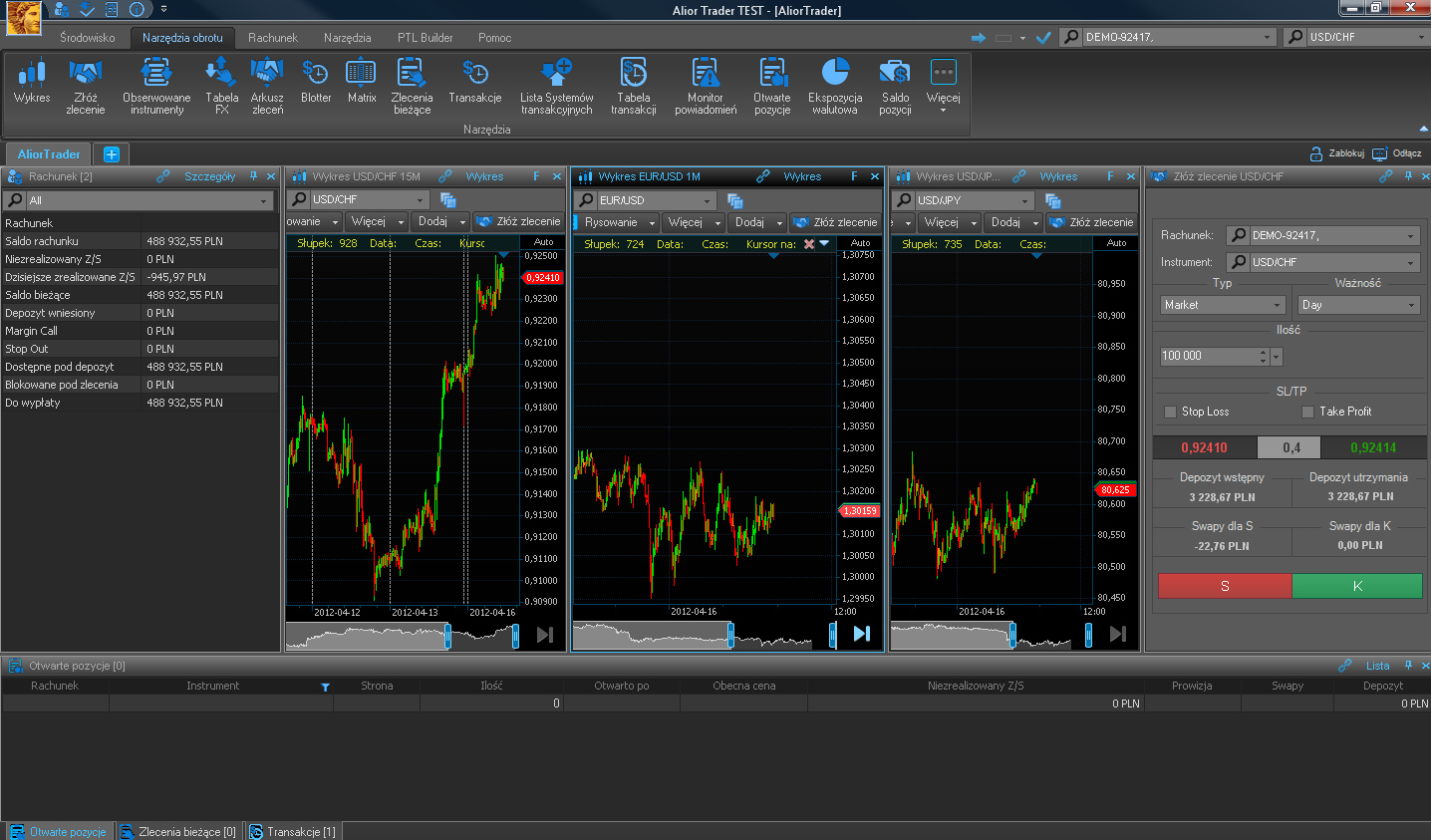Switch to Środowisko ribbon tab
This screenshot has height=840, width=1431.
coord(88,38)
